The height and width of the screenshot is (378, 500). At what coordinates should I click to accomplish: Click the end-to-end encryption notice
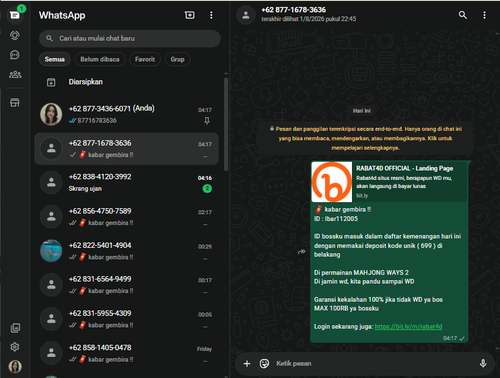[x=366, y=138]
